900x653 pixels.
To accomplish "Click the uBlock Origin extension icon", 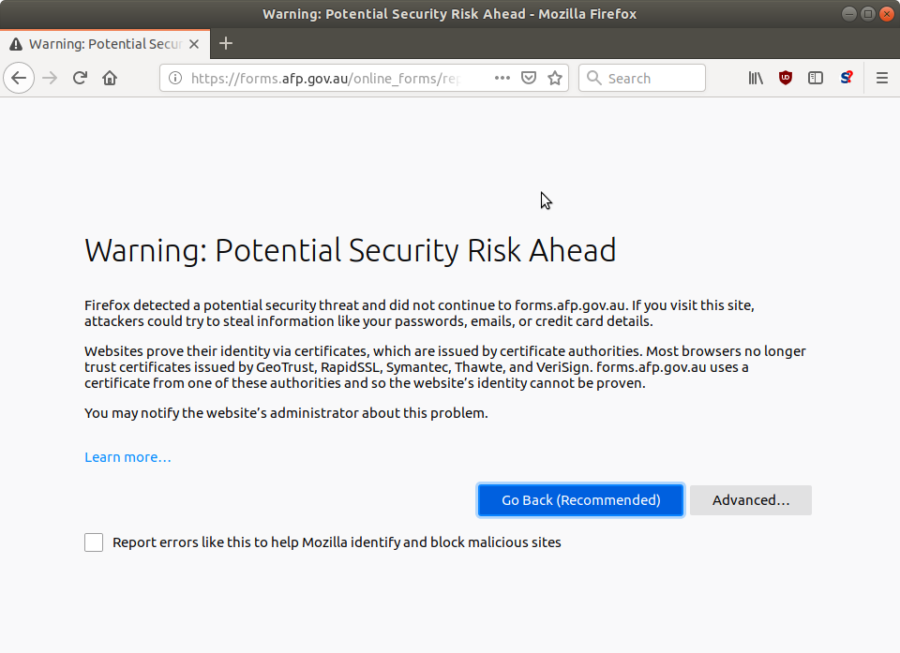I will coord(785,77).
